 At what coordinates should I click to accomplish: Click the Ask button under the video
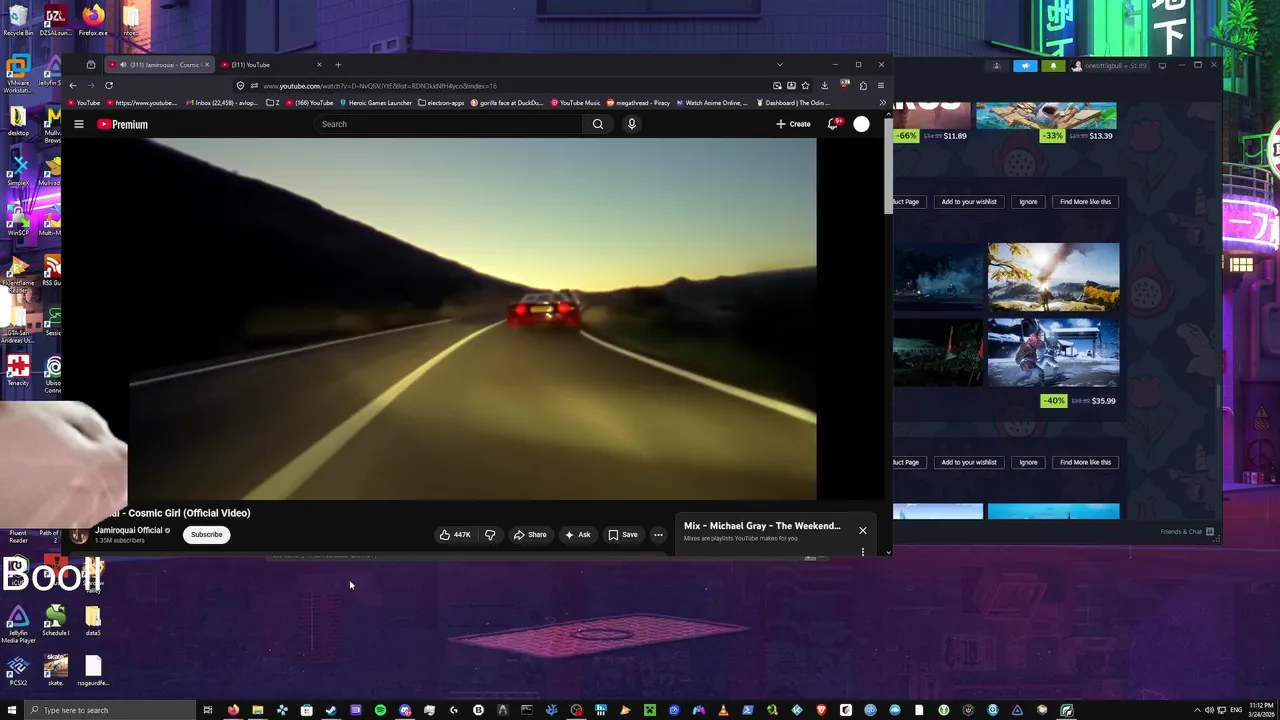(x=577, y=535)
